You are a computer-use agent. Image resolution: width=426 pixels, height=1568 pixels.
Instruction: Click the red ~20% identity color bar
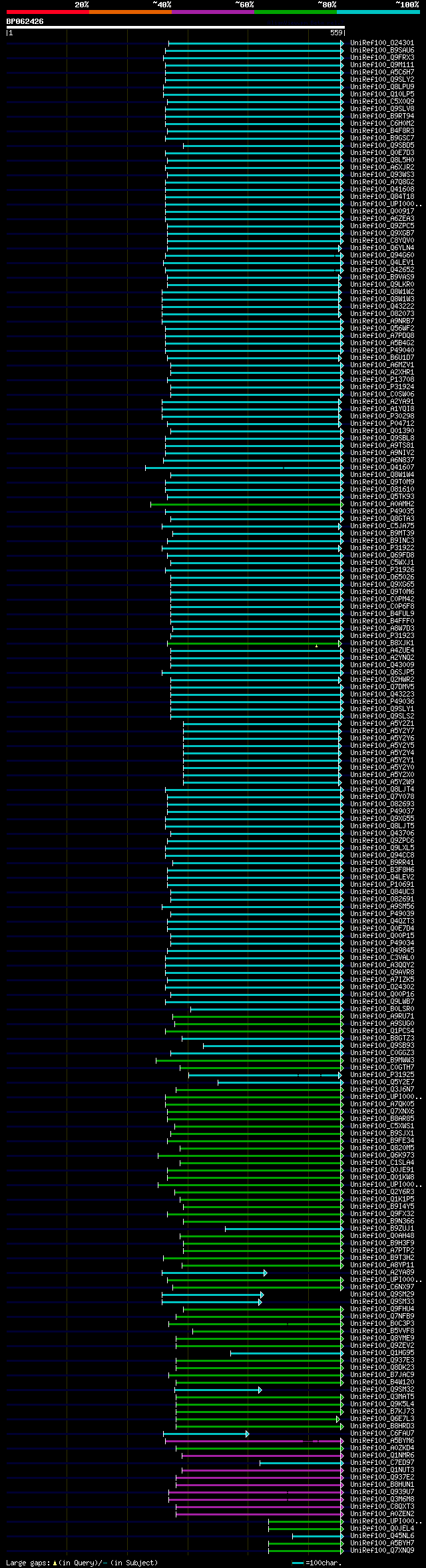pyautogui.click(x=48, y=12)
